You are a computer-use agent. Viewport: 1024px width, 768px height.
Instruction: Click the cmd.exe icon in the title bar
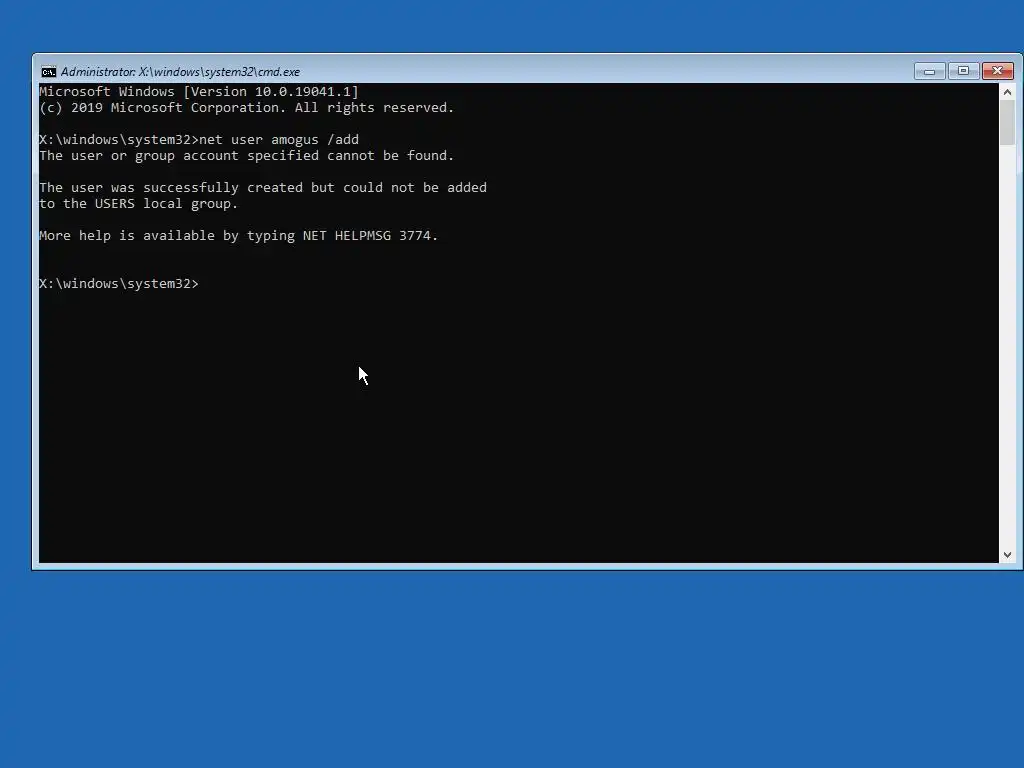[48, 72]
